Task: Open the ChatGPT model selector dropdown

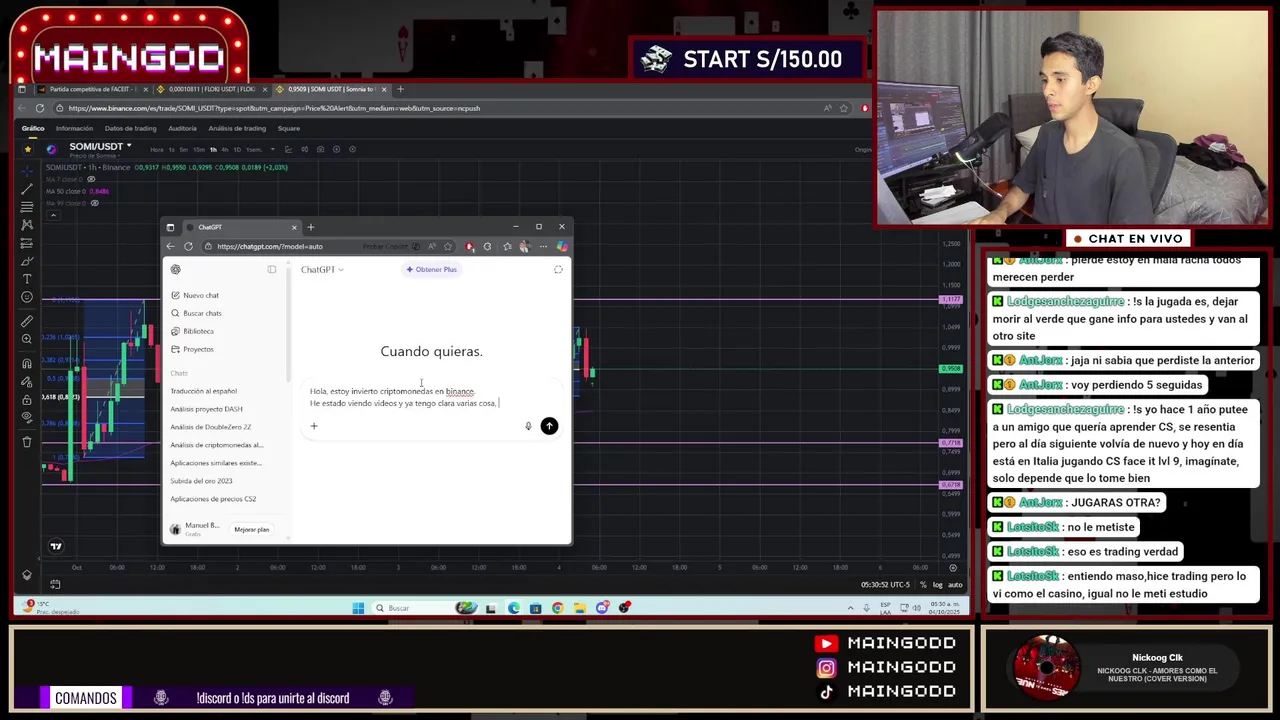Action: (322, 269)
